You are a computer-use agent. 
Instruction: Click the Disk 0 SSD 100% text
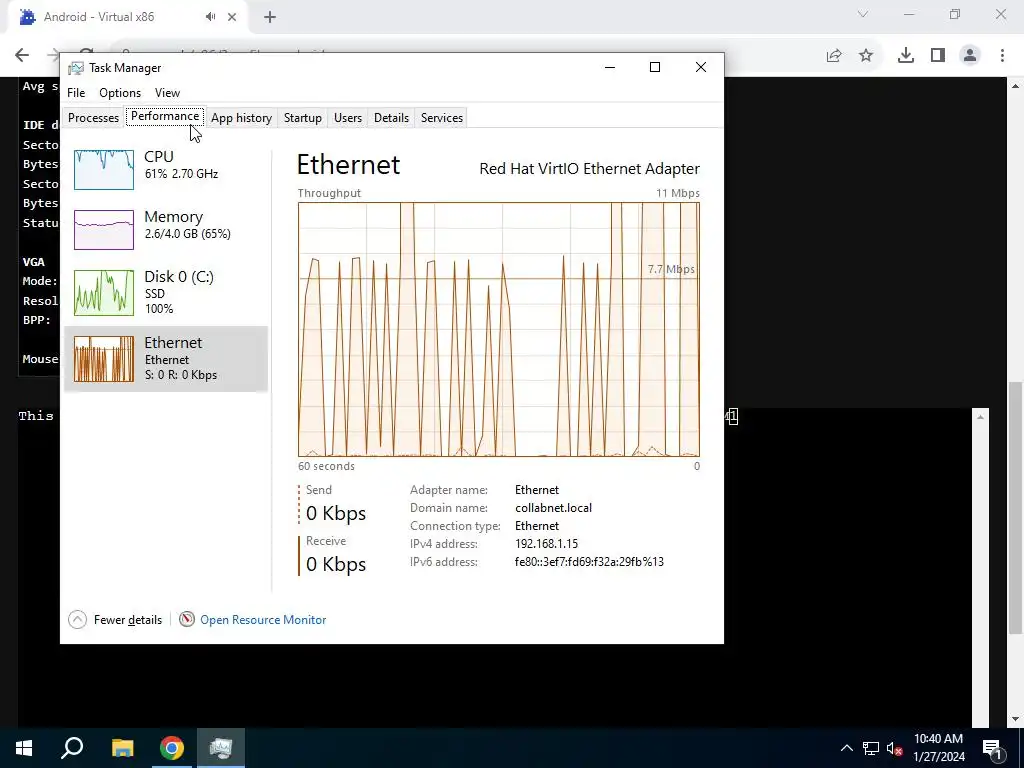pos(179,292)
